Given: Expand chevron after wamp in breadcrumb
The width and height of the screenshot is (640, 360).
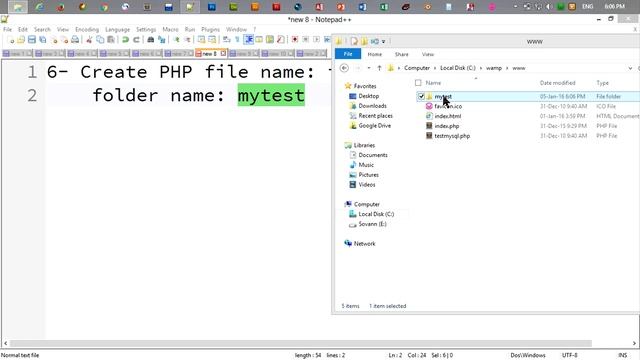Looking at the screenshot, I should pos(507,68).
